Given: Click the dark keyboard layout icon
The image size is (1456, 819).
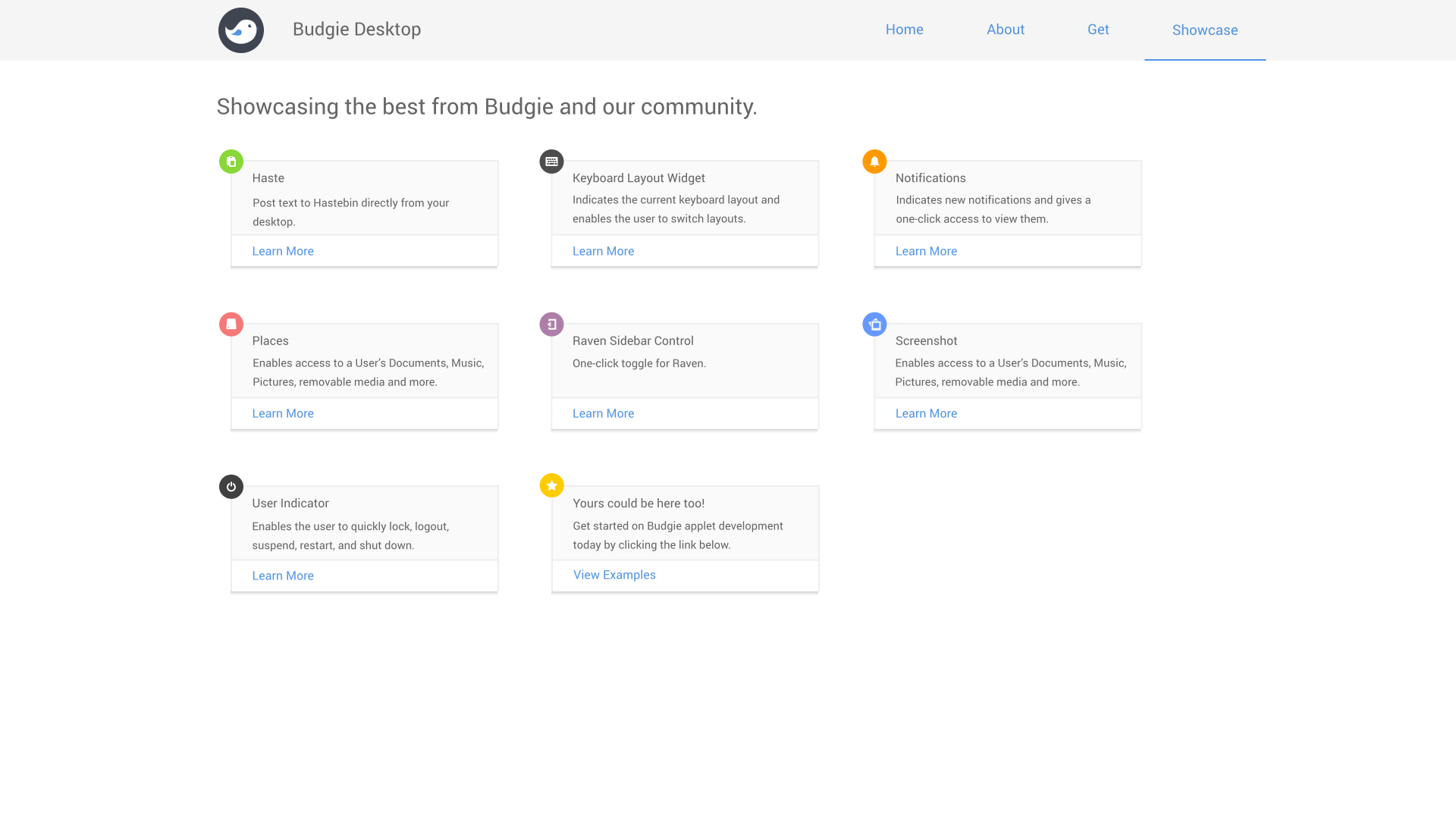Looking at the screenshot, I should [x=551, y=162].
